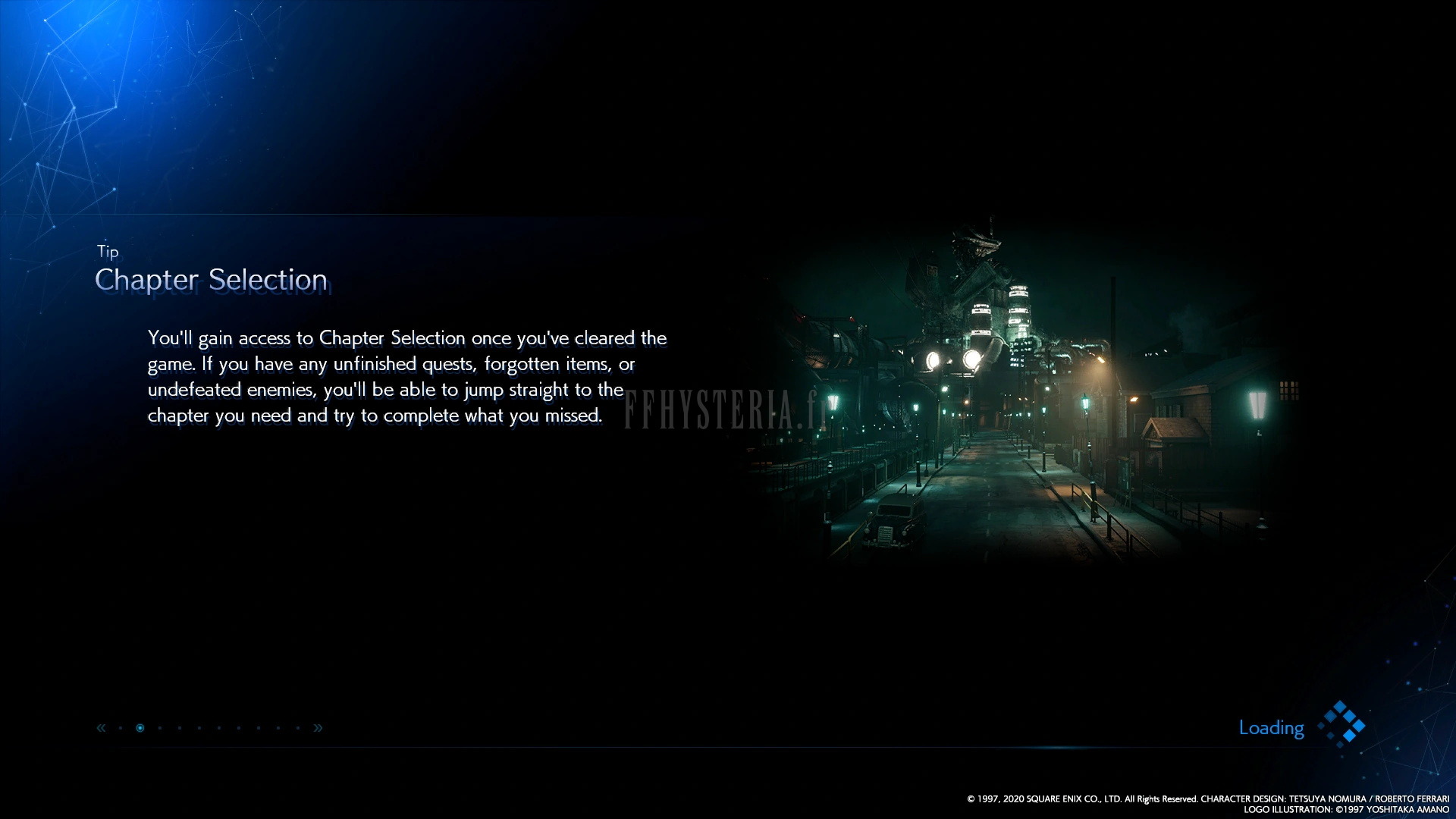
Task: Select the last tip page dot
Action: coord(298,728)
